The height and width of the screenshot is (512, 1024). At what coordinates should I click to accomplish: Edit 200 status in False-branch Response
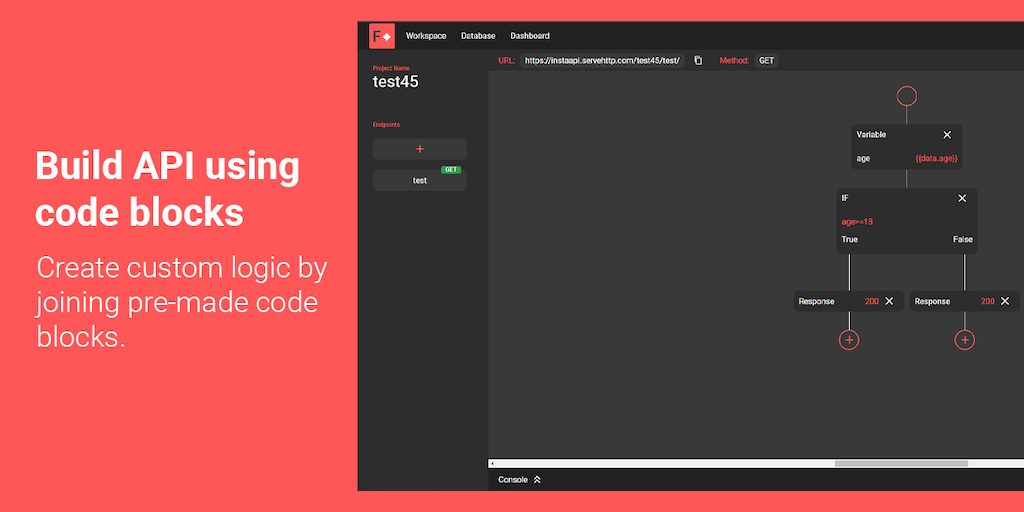coord(987,301)
